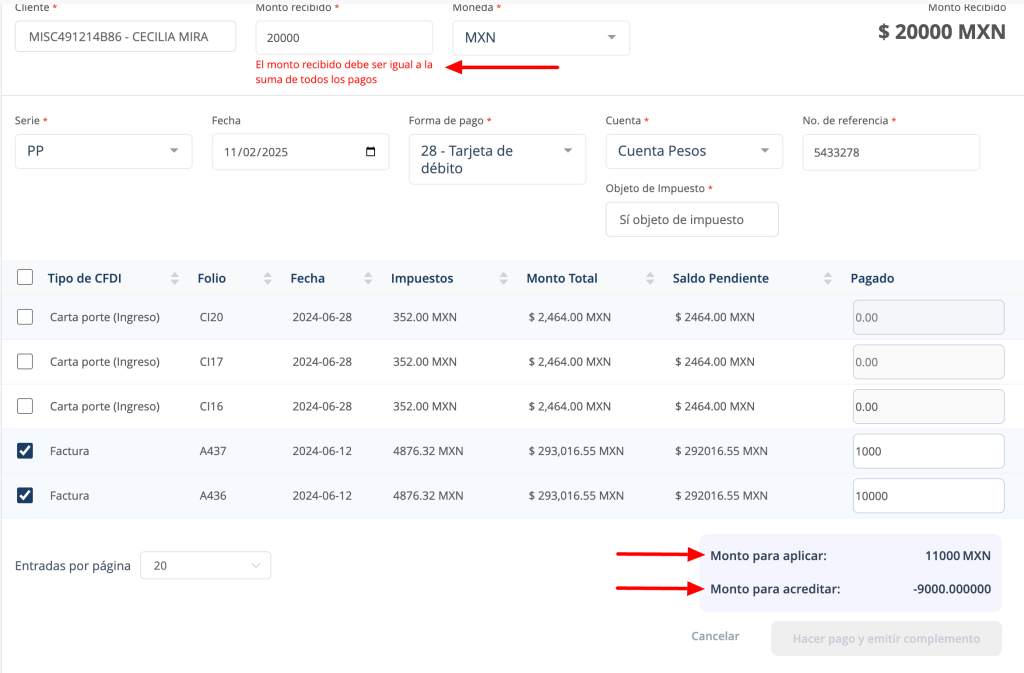This screenshot has width=1024, height=673.
Task: Edit the No. de referencia field
Action: click(891, 153)
